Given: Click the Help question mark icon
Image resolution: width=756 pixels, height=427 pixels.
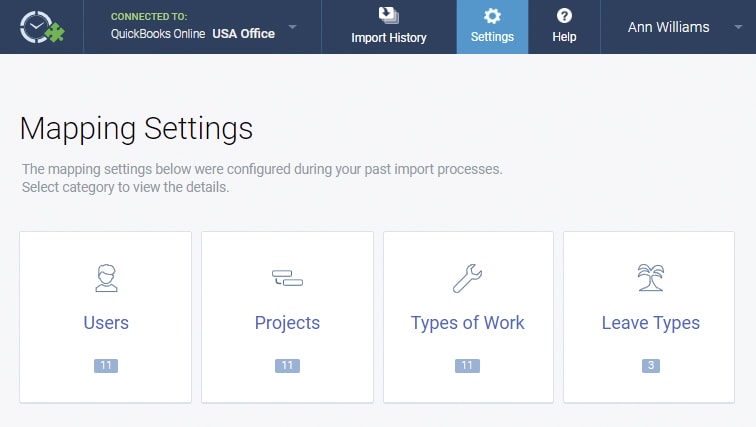Looking at the screenshot, I should click(564, 16).
